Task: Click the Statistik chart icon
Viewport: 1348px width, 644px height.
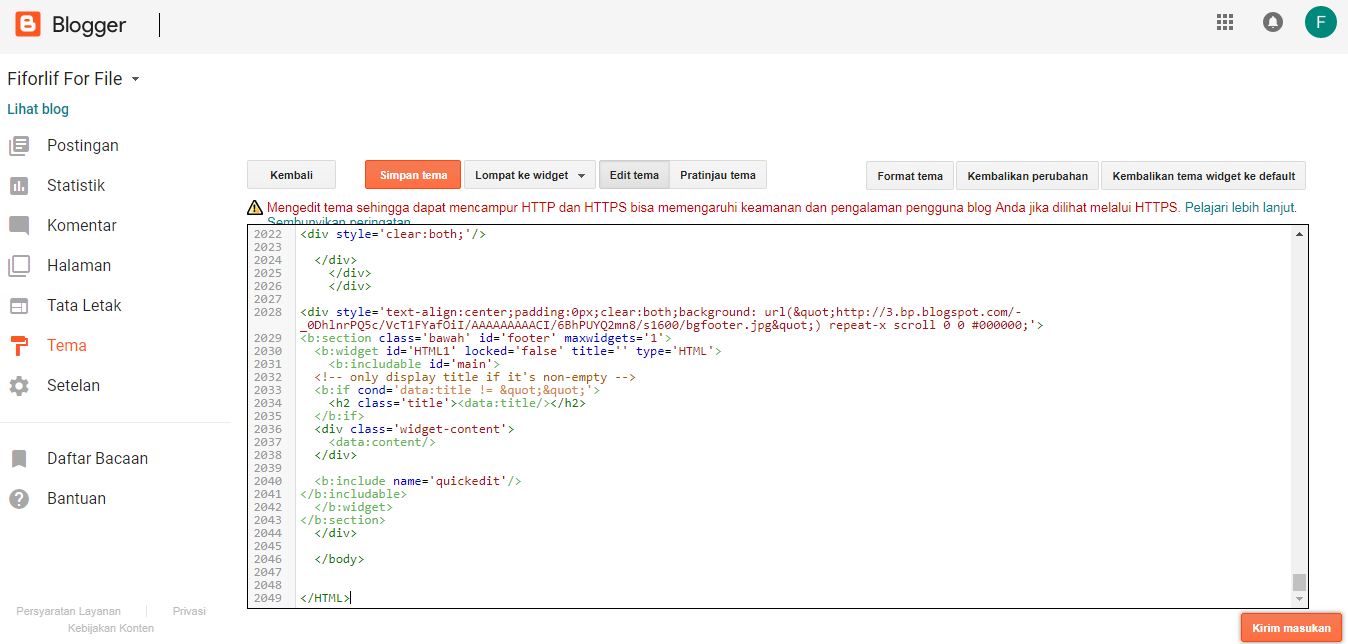Action: click(x=19, y=186)
